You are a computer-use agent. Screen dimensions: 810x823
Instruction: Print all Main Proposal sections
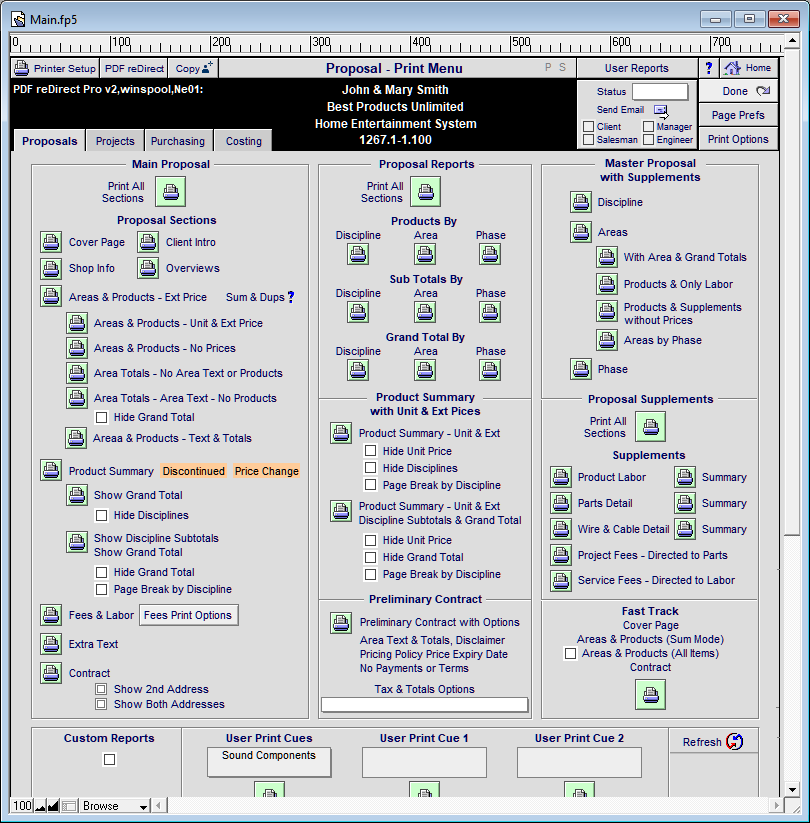(170, 192)
